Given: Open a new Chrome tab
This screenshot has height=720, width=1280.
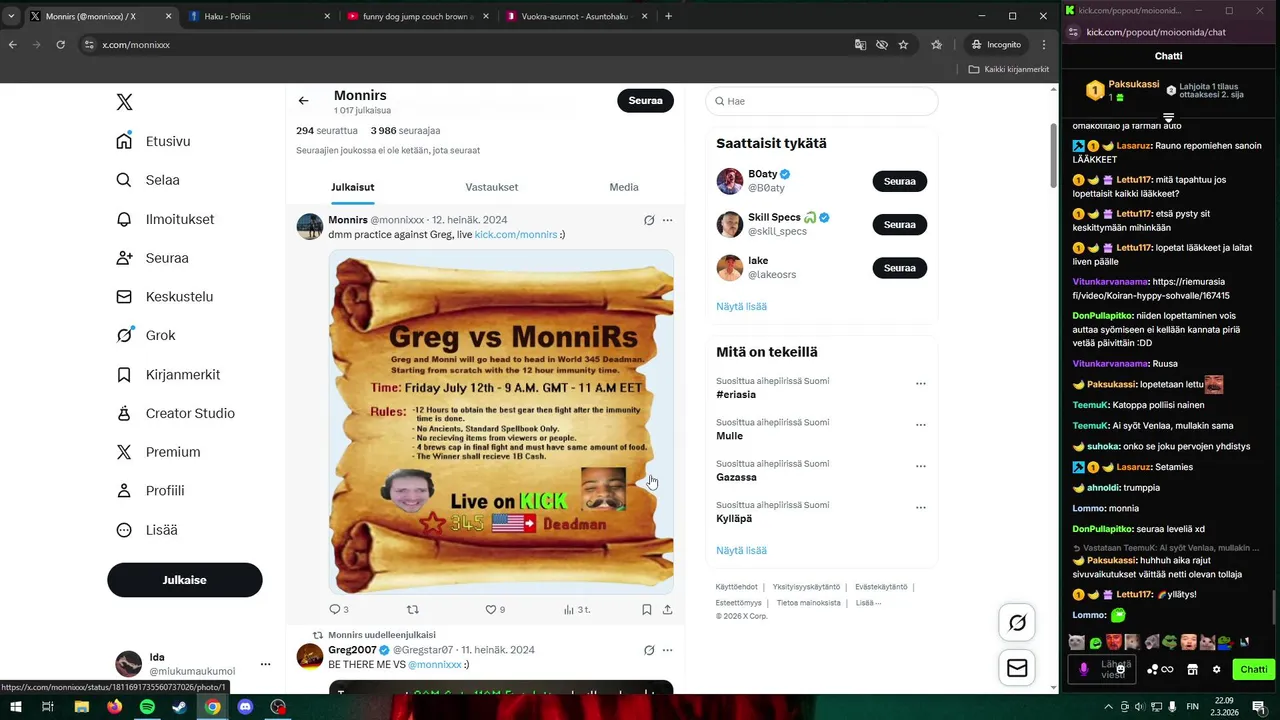Looking at the screenshot, I should (x=668, y=16).
